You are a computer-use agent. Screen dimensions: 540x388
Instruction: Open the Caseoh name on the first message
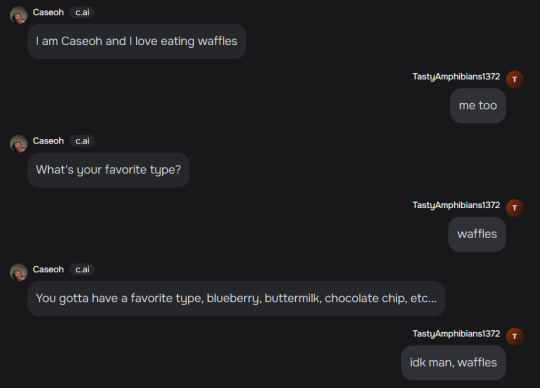(x=48, y=12)
